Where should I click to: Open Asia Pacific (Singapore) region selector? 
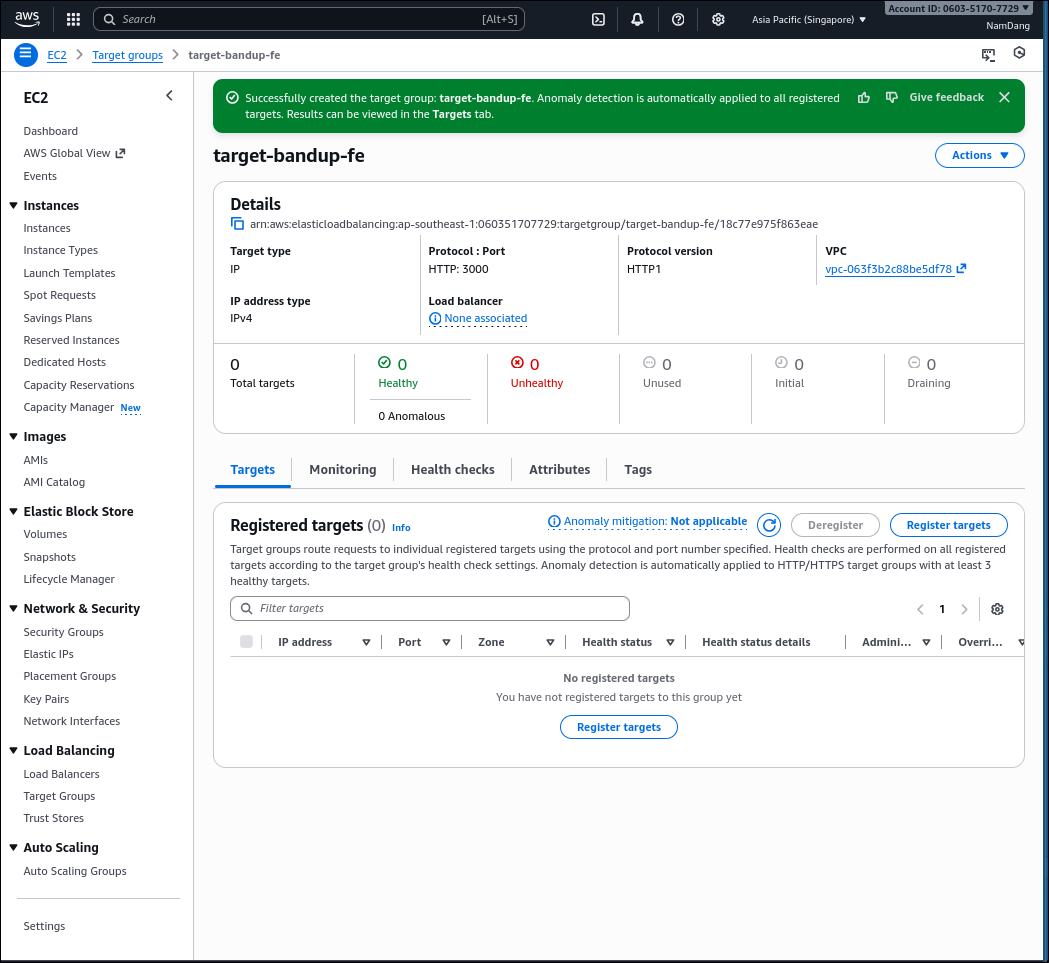tap(808, 19)
